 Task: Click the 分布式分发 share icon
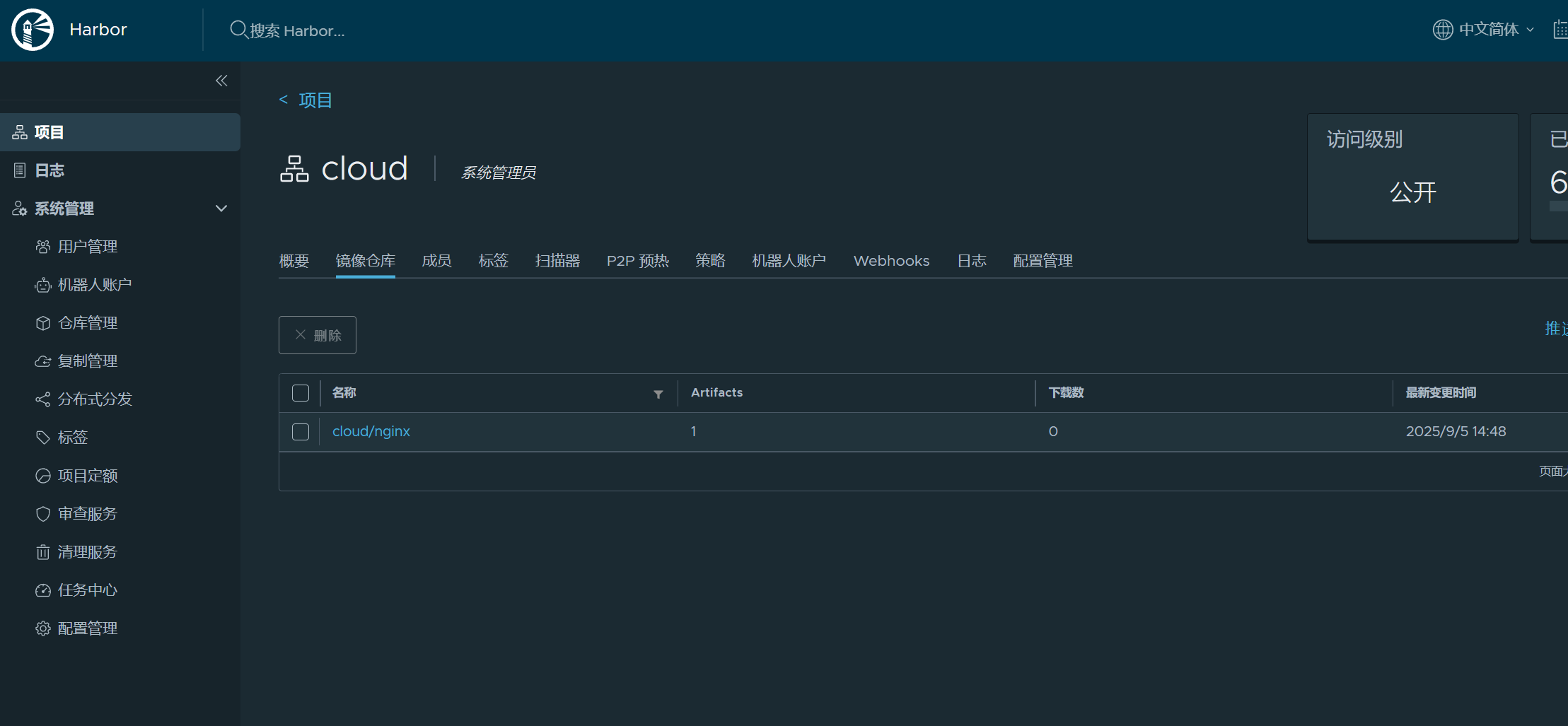(x=43, y=399)
